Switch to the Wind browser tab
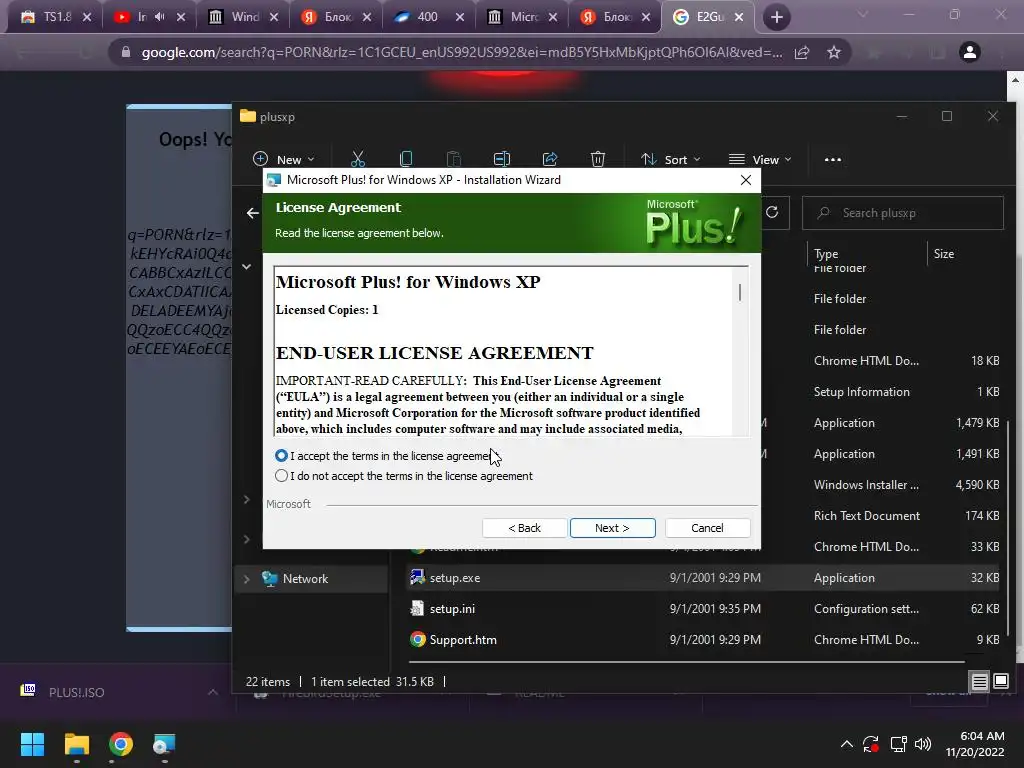This screenshot has width=1024, height=768. [244, 17]
